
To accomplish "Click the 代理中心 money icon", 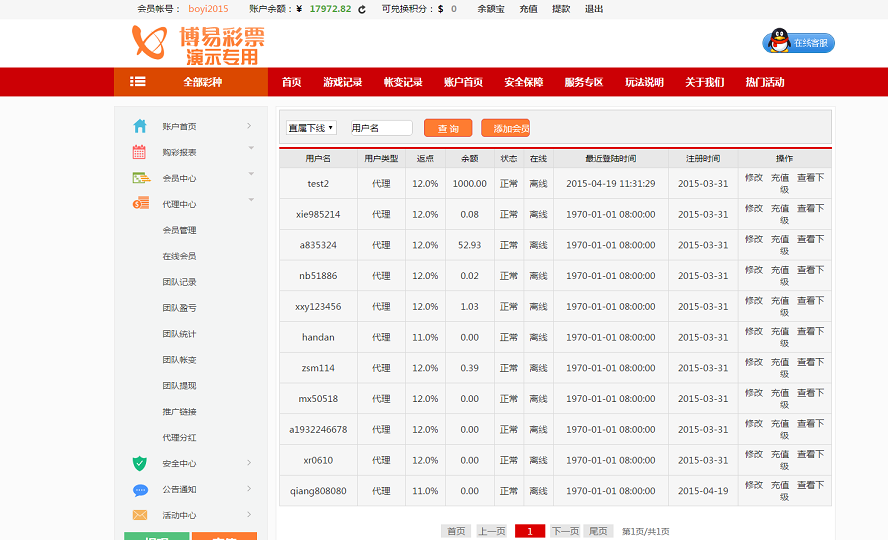I will (x=140, y=204).
